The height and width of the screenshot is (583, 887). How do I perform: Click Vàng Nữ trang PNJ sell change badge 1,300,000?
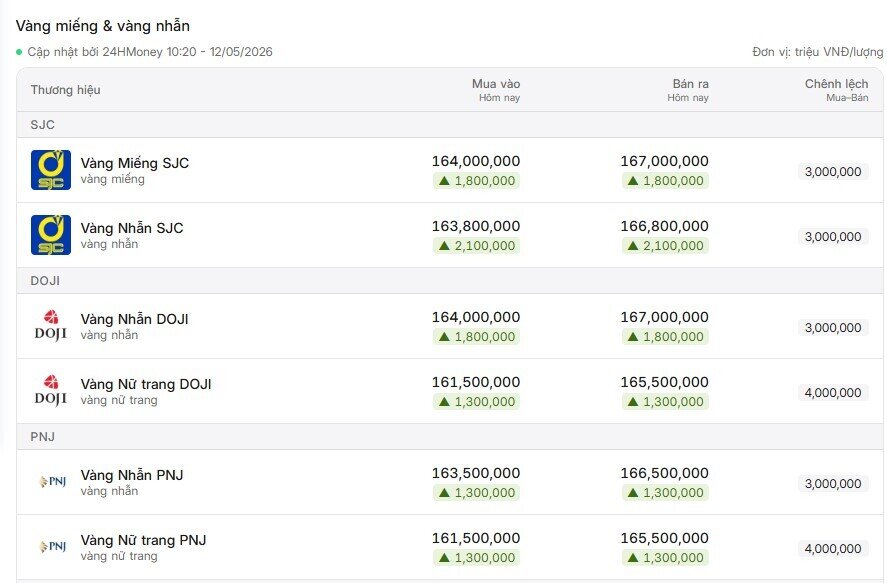[665, 558]
